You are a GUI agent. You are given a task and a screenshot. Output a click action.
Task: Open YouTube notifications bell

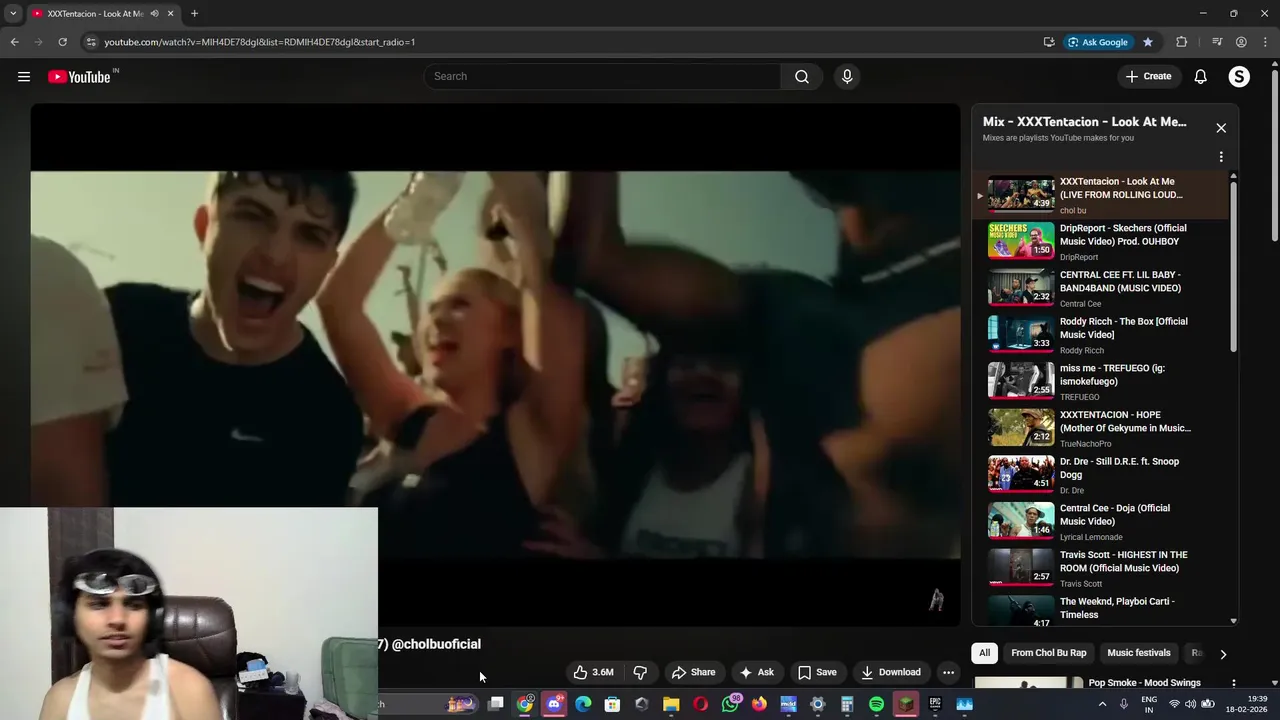[1201, 77]
